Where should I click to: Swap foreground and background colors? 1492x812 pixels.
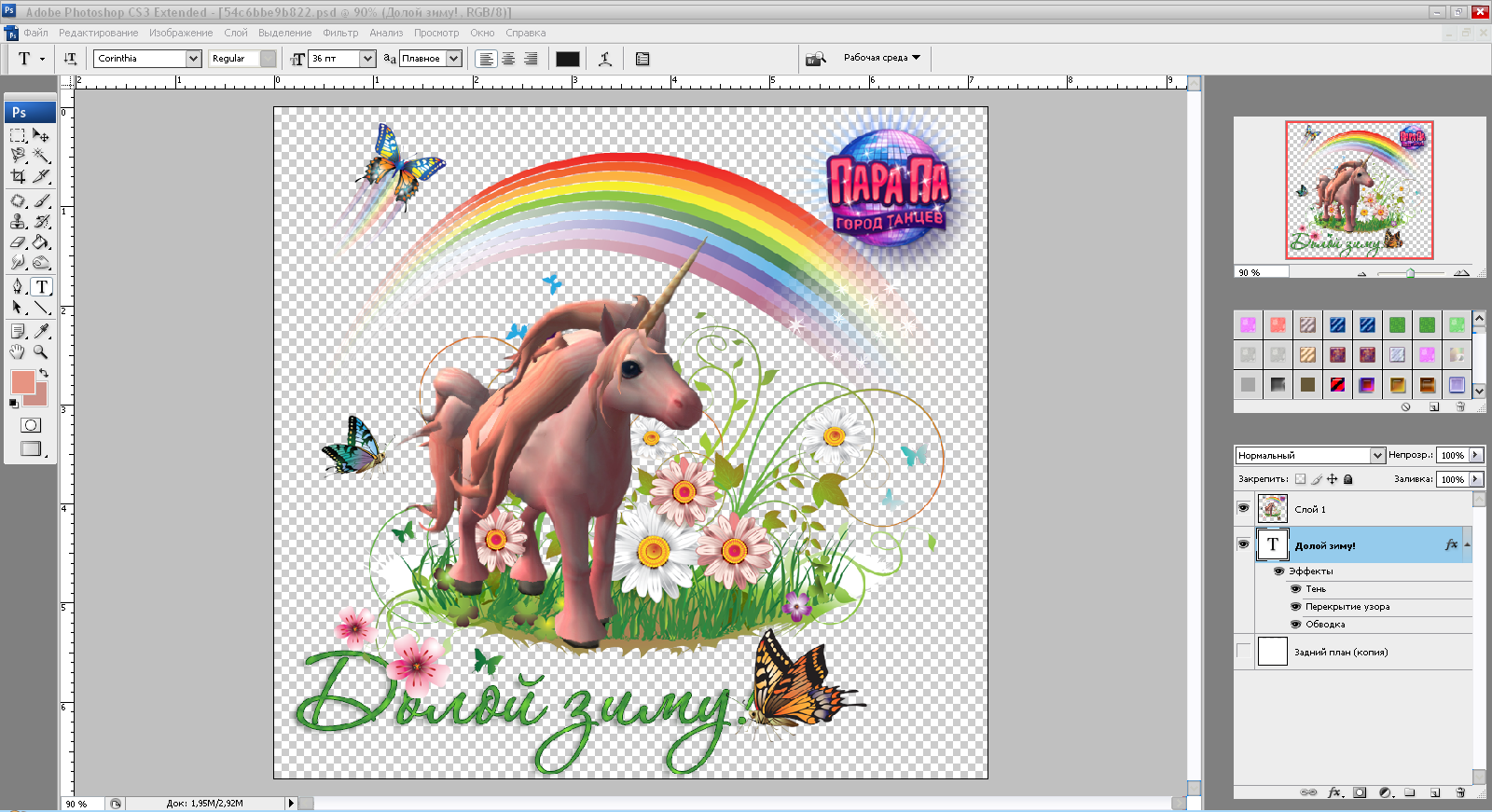[44, 373]
